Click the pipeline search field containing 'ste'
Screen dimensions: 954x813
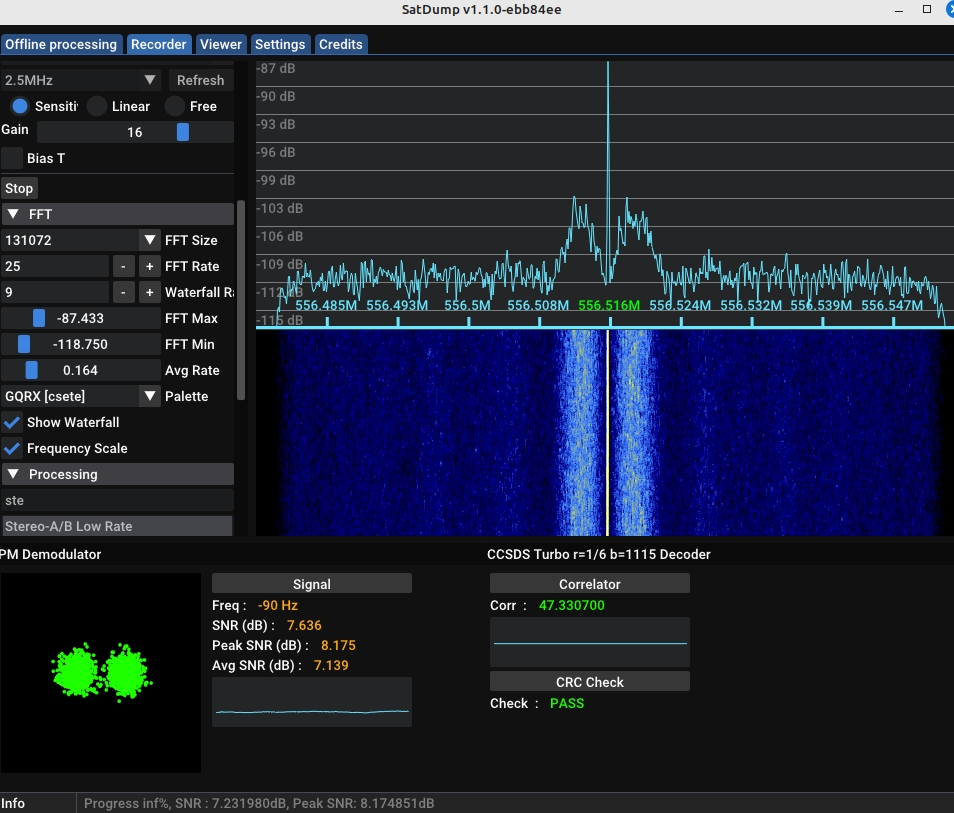(x=117, y=500)
